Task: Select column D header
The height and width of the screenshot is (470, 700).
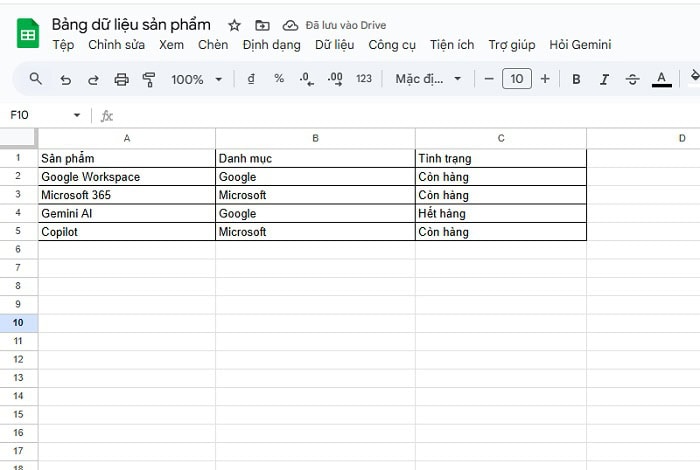Action: click(x=643, y=138)
